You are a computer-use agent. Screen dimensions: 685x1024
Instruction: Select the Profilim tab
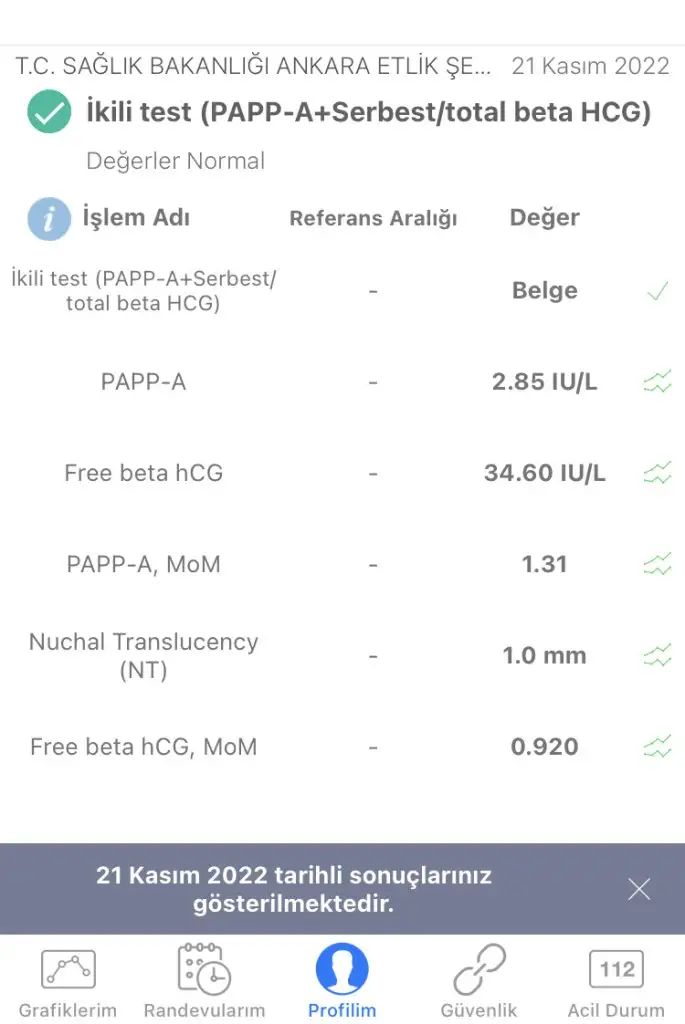pyautogui.click(x=342, y=982)
